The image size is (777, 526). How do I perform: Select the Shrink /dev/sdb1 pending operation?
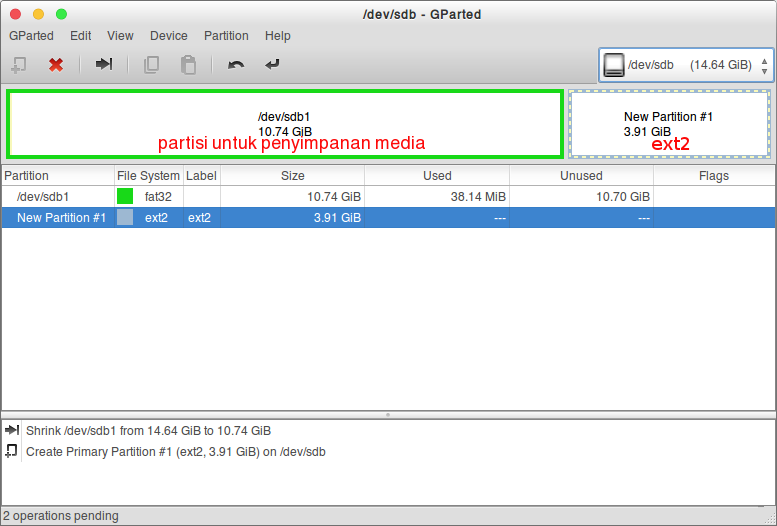tap(148, 431)
